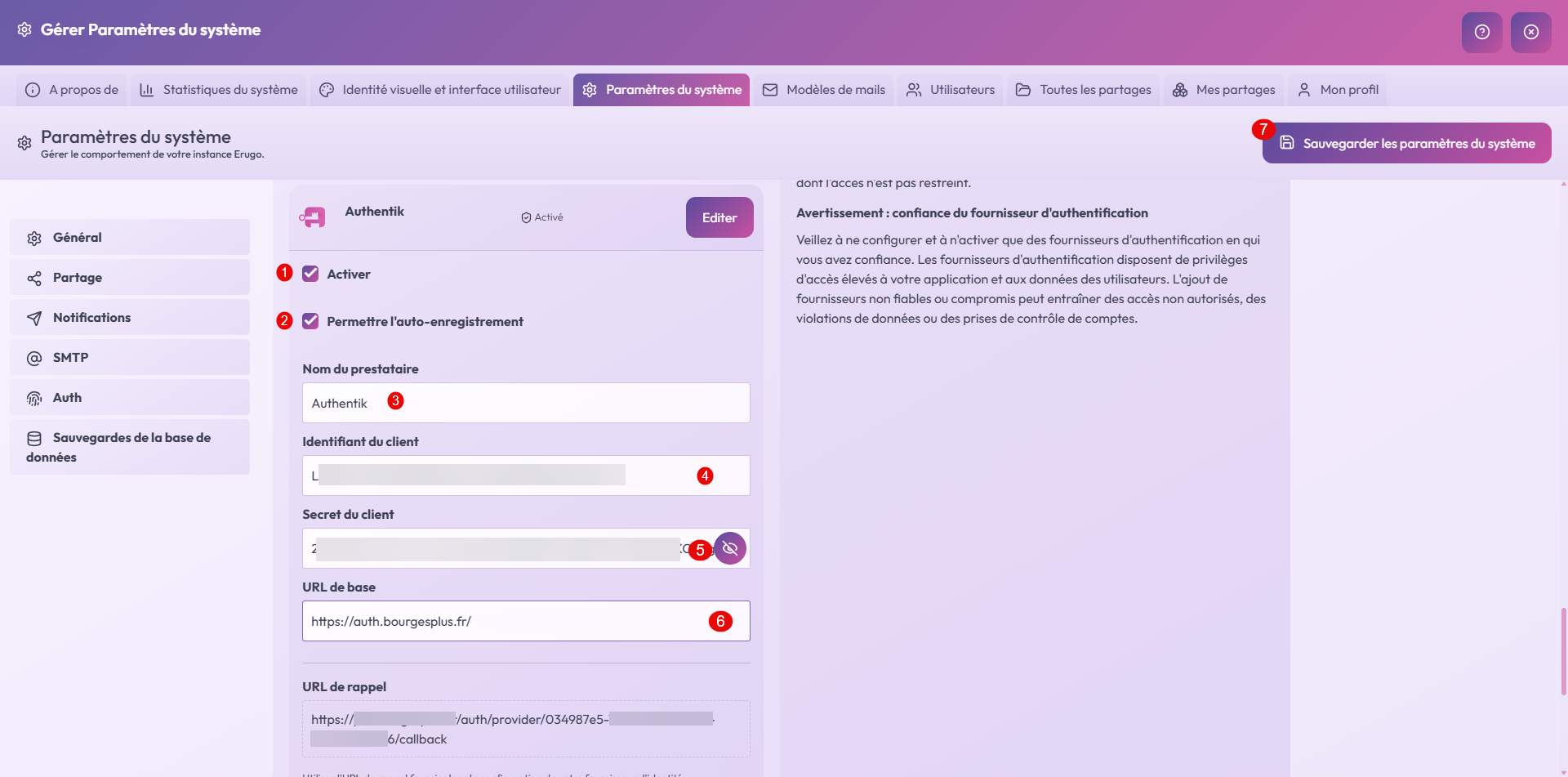Screen dimensions: 1568x777
Task: Go to Modèles de mails tab
Action: coord(824,90)
